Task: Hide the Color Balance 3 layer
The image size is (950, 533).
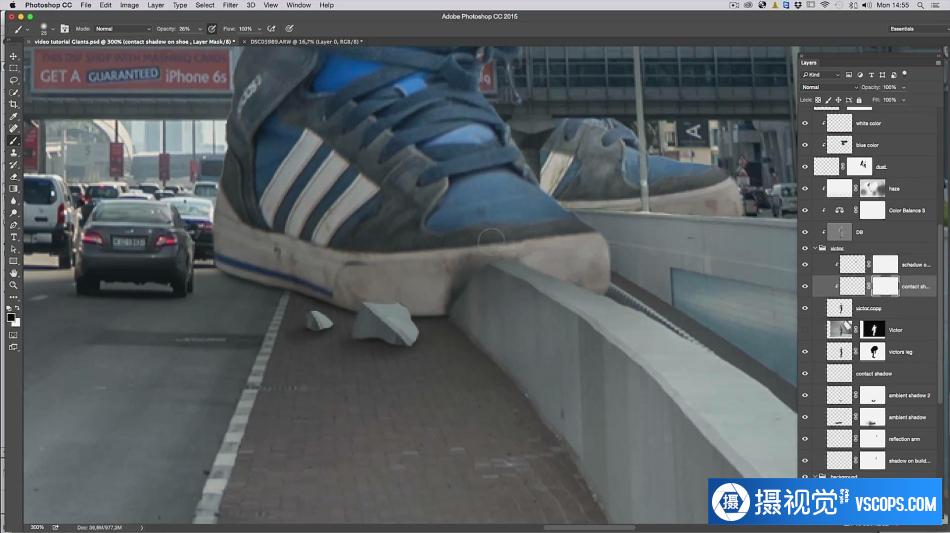Action: pos(805,210)
